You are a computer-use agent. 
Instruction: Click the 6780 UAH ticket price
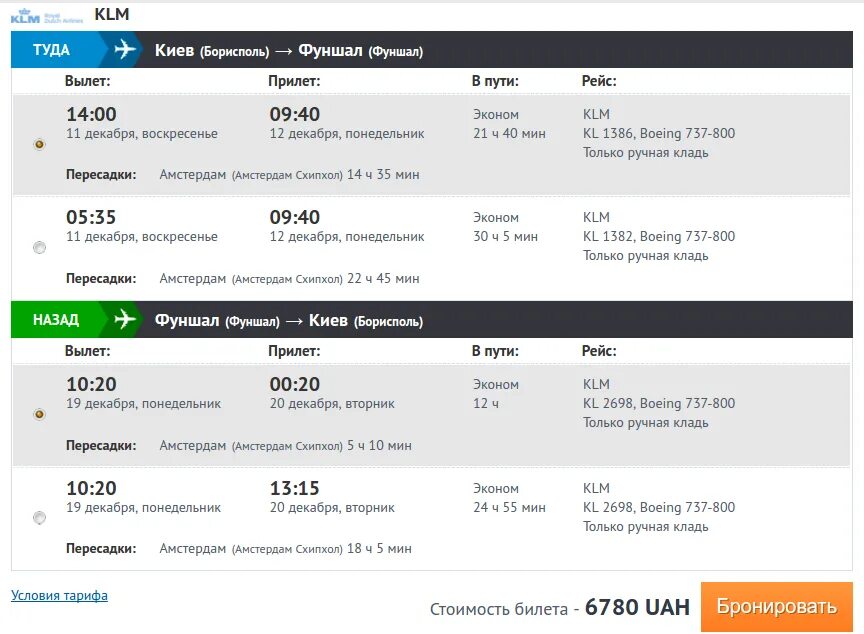coord(637,607)
